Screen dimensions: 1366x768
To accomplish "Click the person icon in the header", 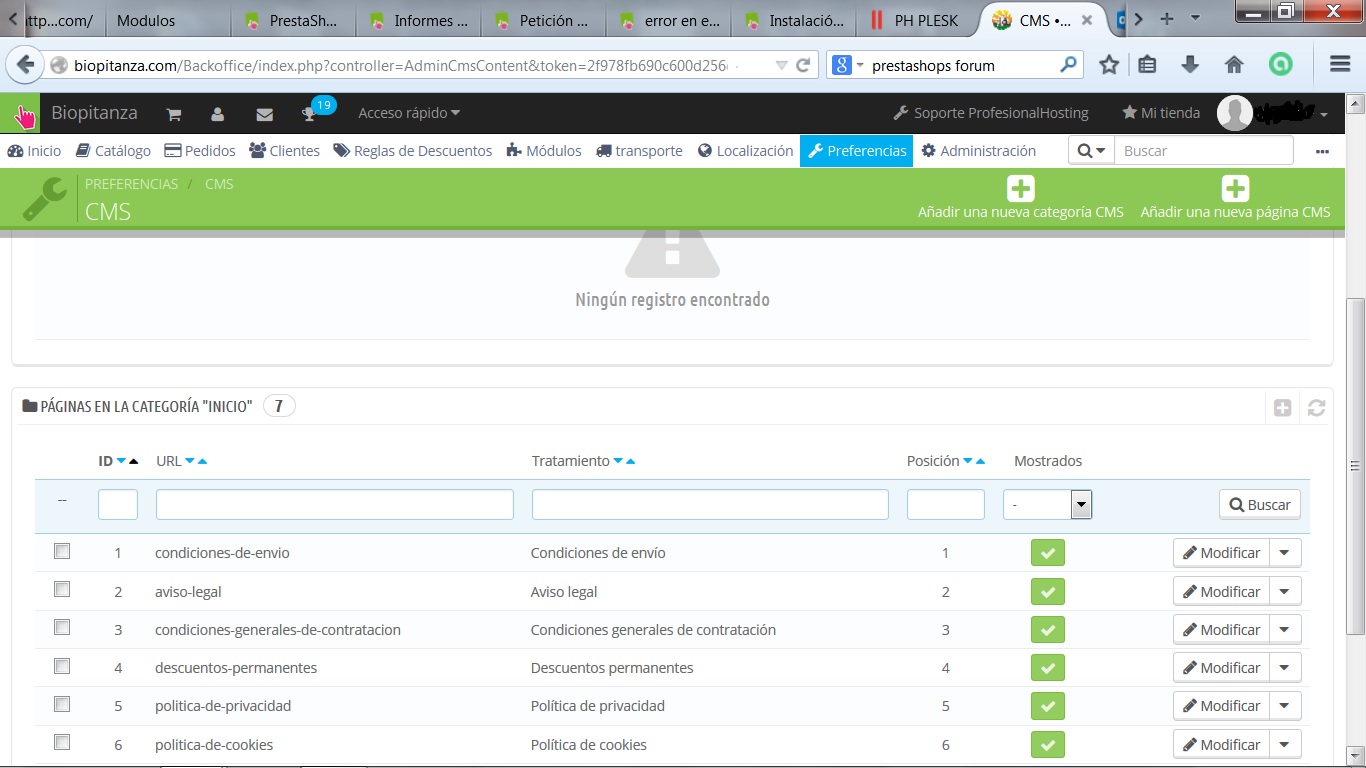I will (218, 114).
